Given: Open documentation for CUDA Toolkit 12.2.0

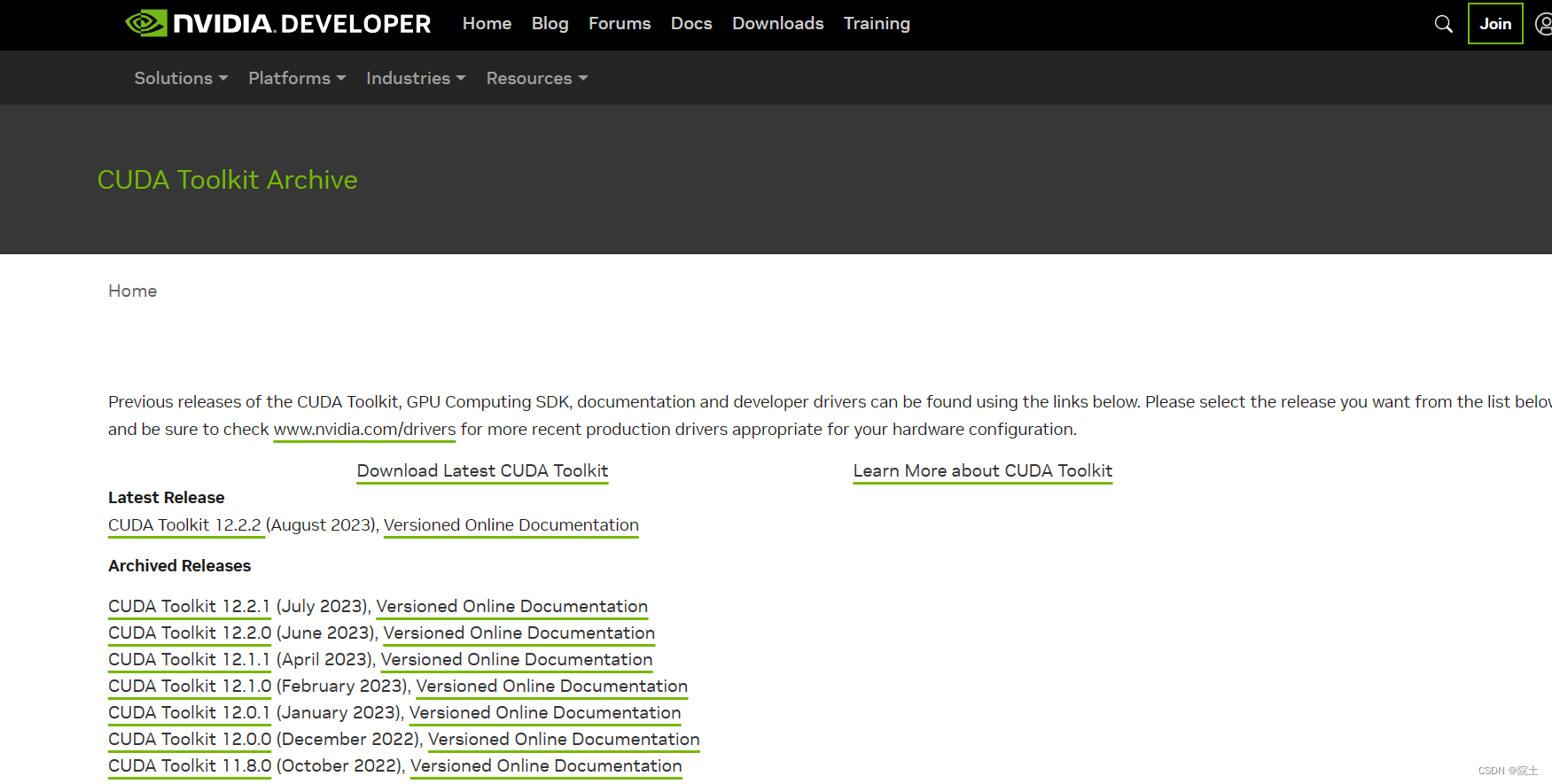Looking at the screenshot, I should (x=519, y=633).
